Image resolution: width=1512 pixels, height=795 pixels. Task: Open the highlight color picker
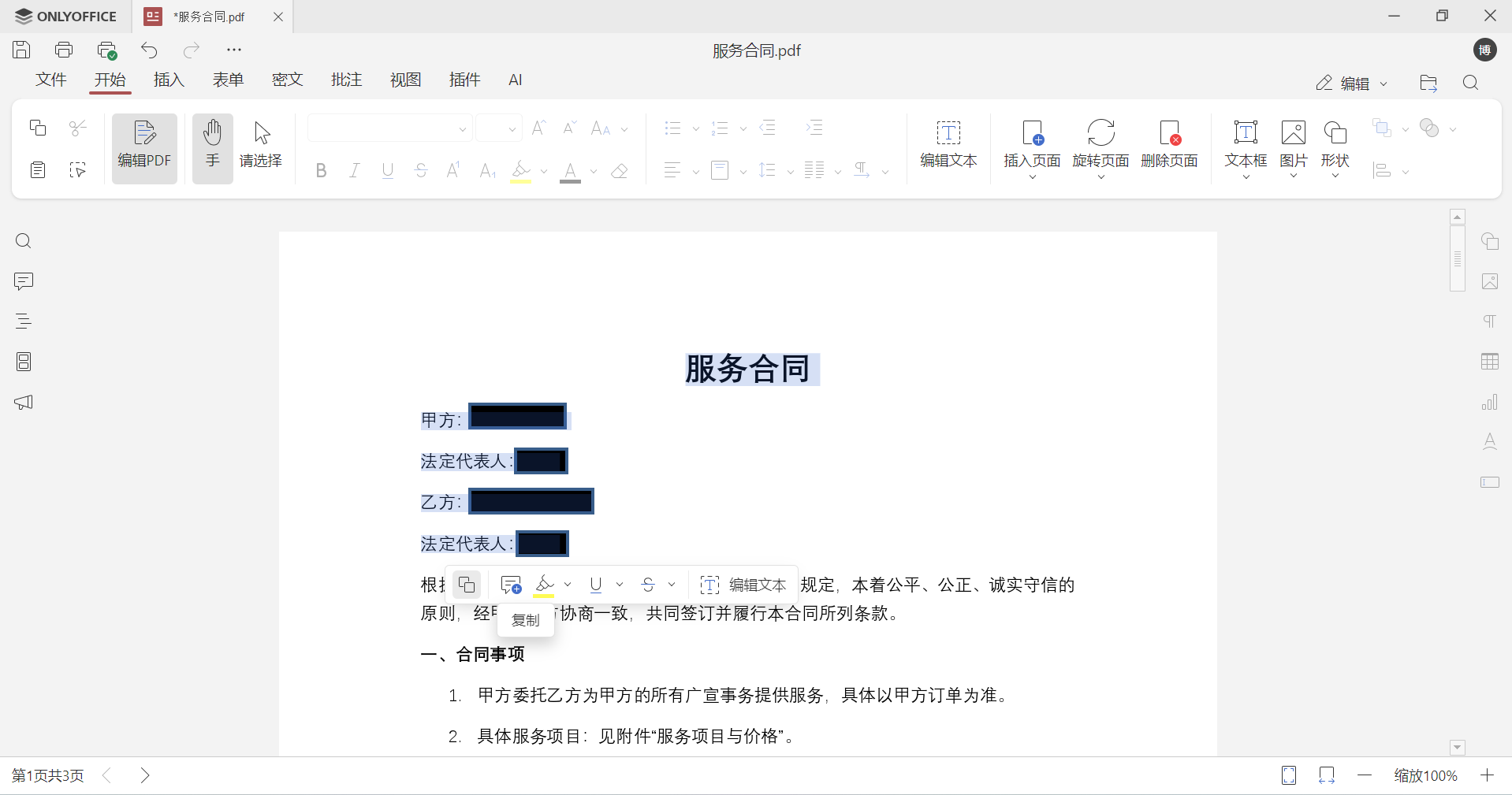click(544, 172)
